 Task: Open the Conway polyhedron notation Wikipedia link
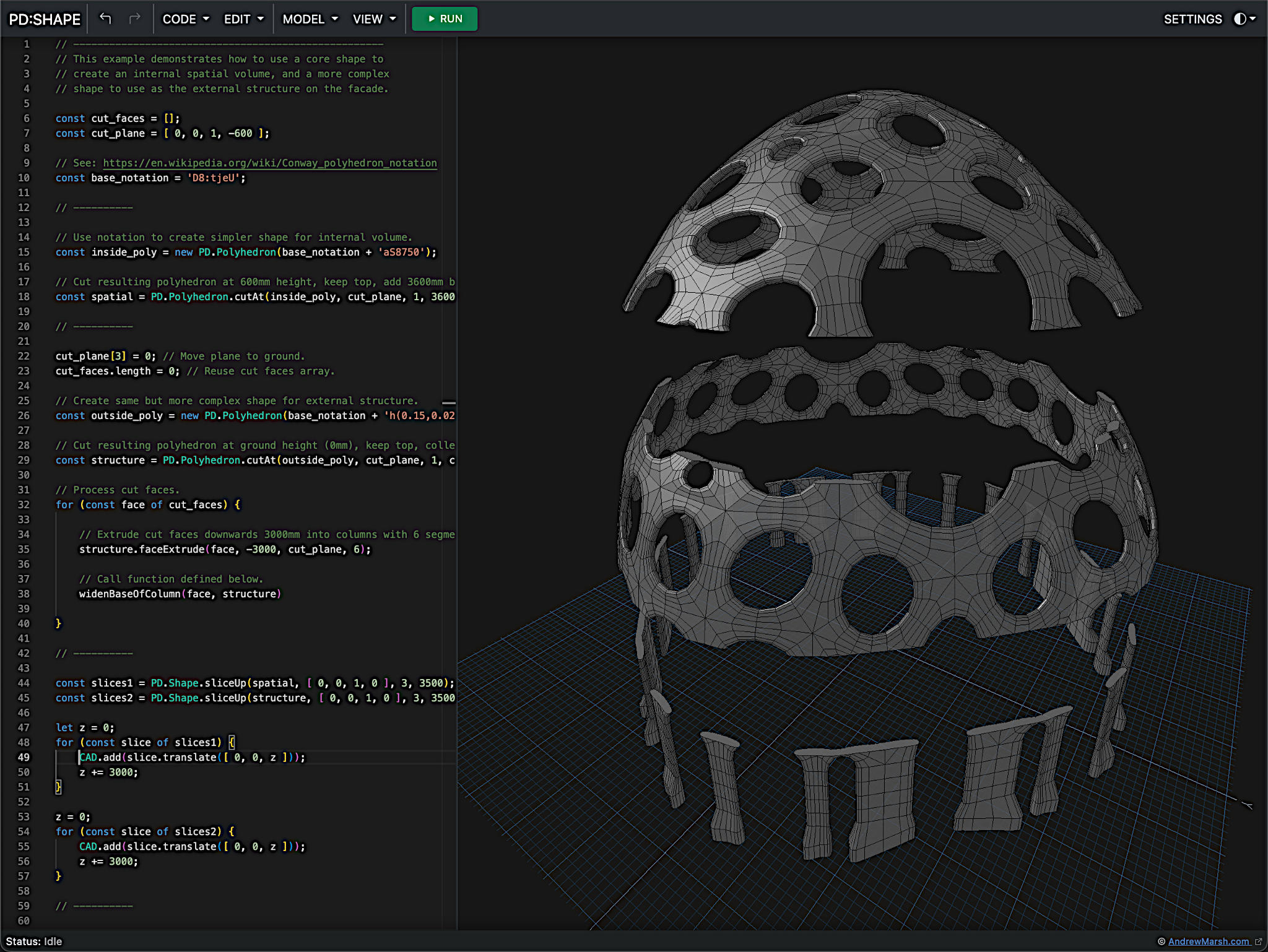tap(269, 163)
